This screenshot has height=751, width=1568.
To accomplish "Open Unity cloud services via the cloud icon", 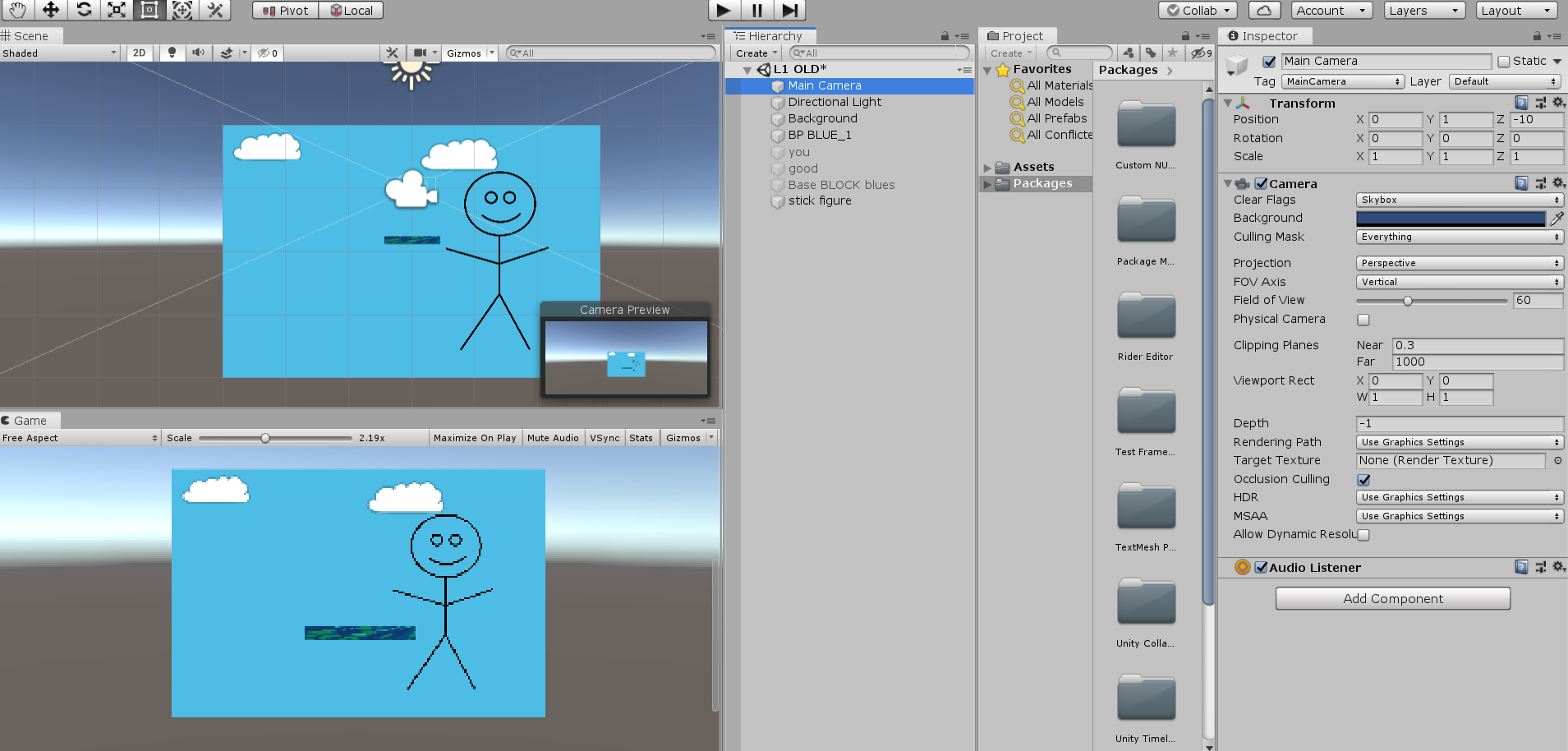I will click(x=1263, y=10).
